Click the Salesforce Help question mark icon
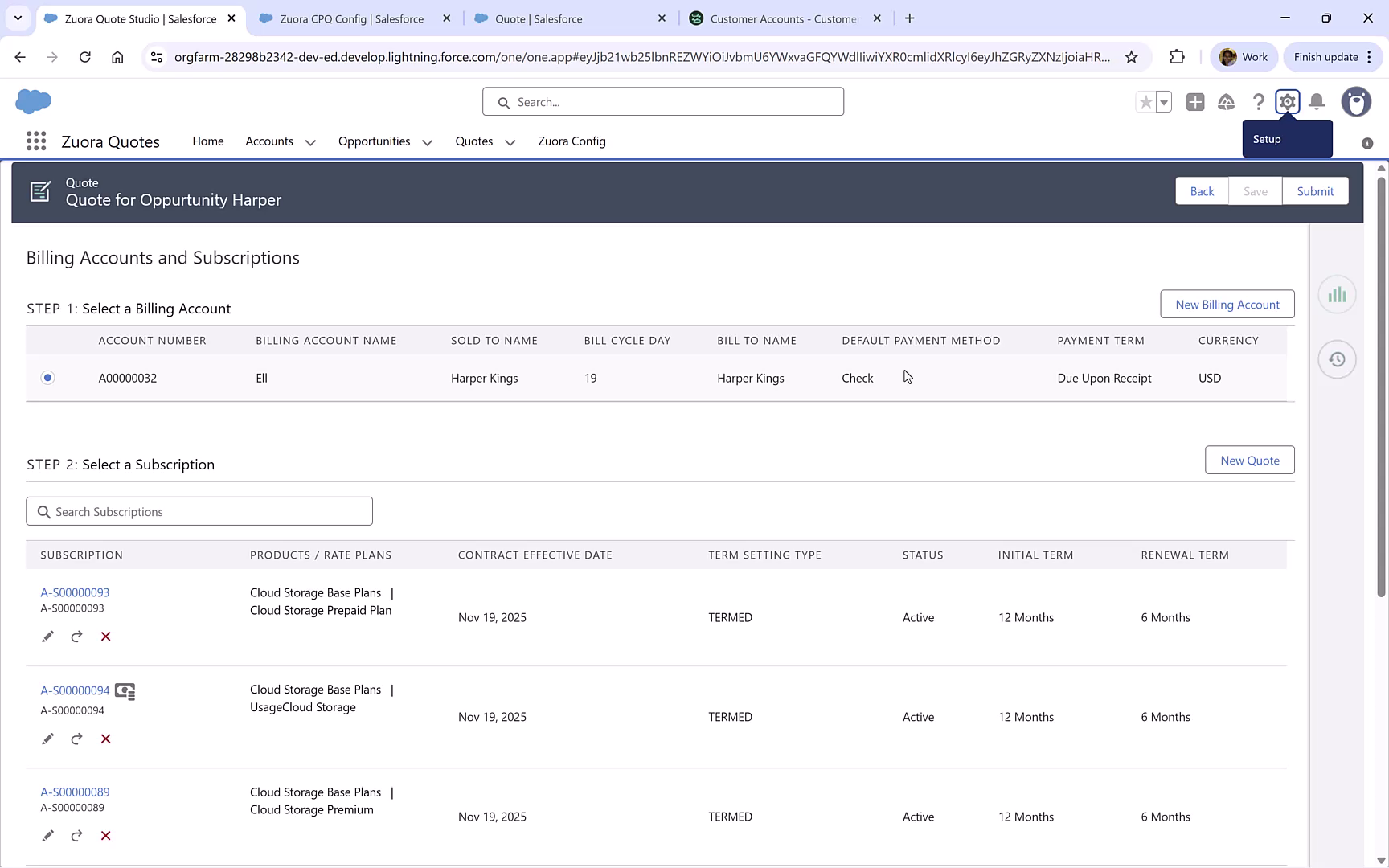The width and height of the screenshot is (1389, 868). point(1258,102)
